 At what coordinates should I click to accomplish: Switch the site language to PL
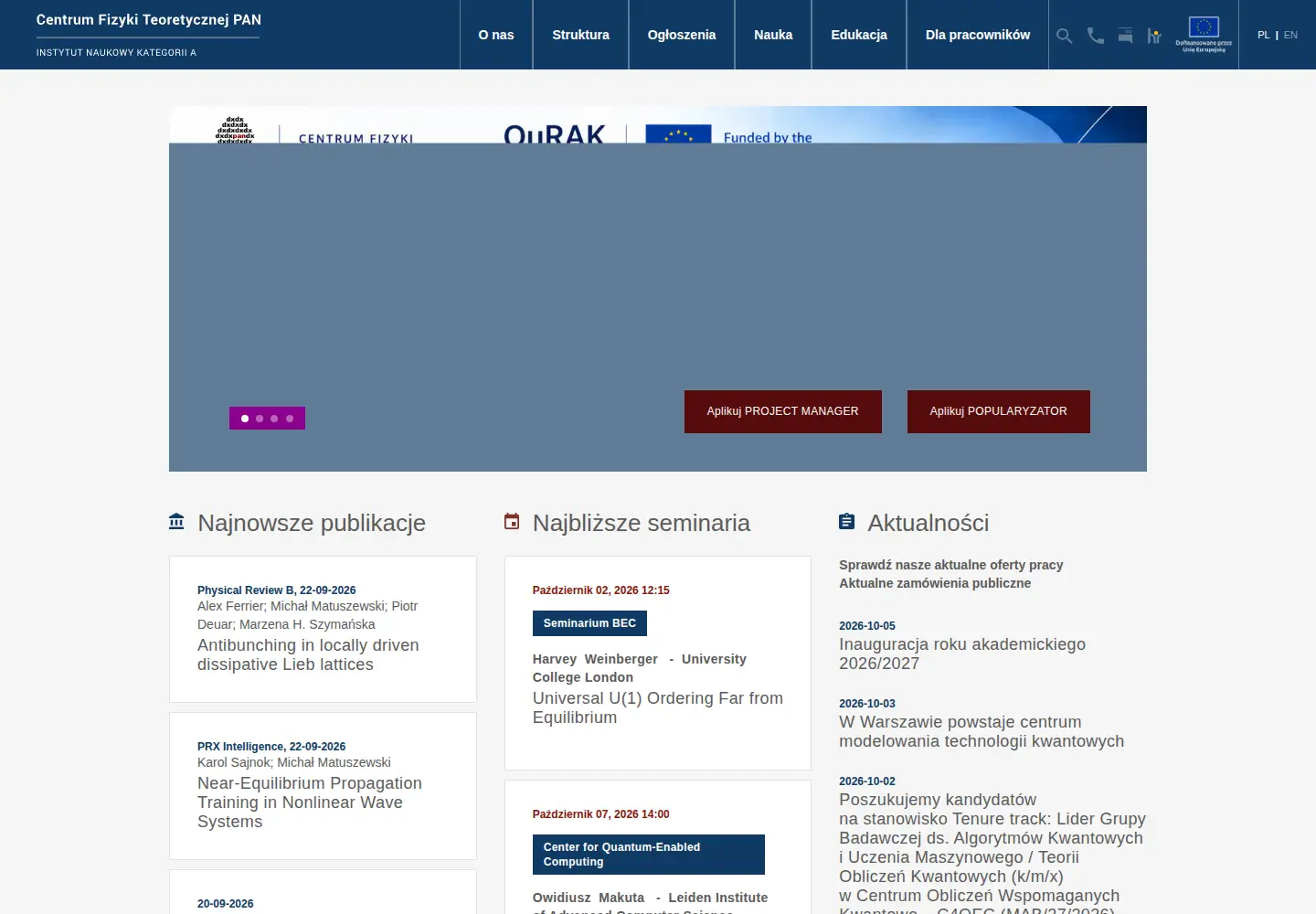point(1264,35)
